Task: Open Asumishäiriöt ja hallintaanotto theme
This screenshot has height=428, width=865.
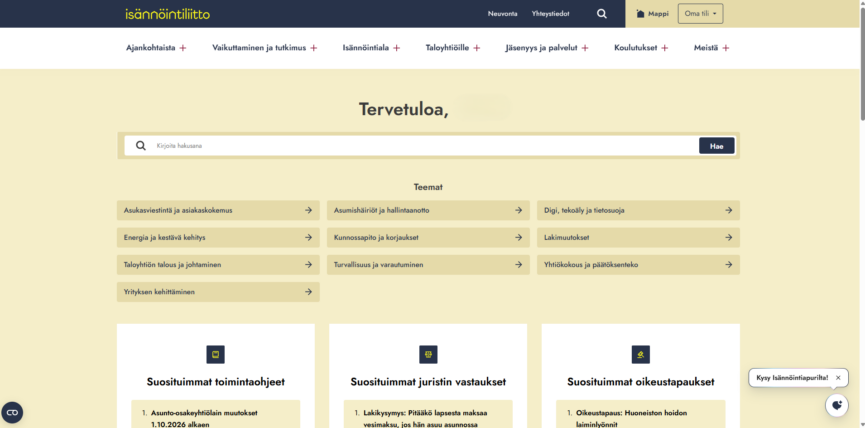Action: point(428,210)
